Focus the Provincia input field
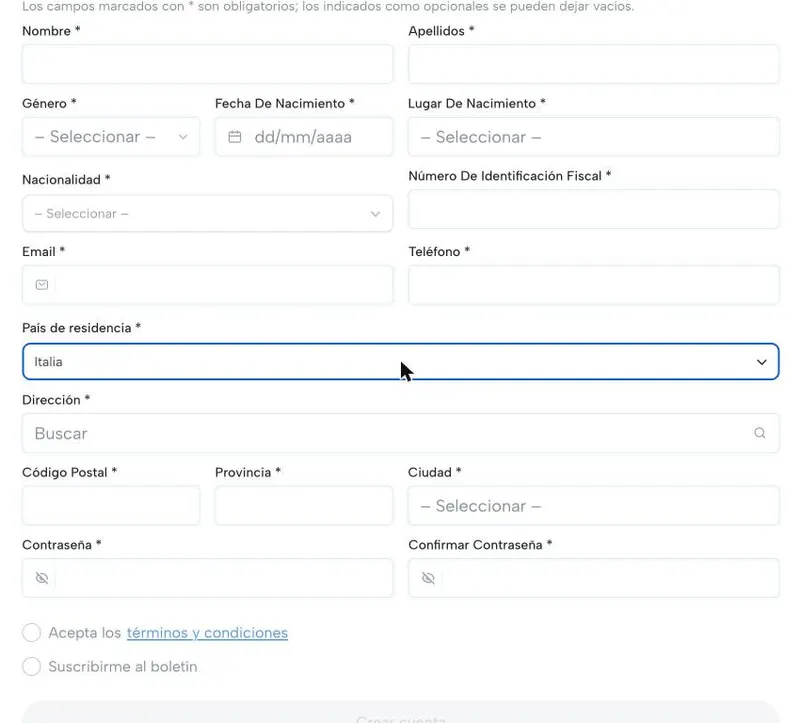This screenshot has width=800, height=723. (x=304, y=506)
